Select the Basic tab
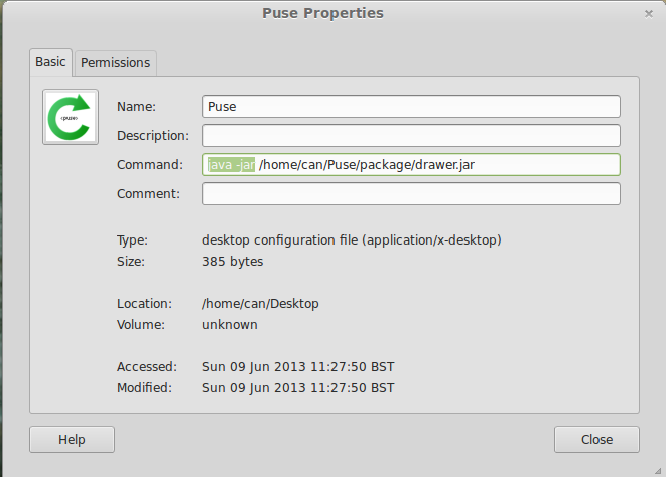Image resolution: width=666 pixels, height=477 pixels. (51, 62)
